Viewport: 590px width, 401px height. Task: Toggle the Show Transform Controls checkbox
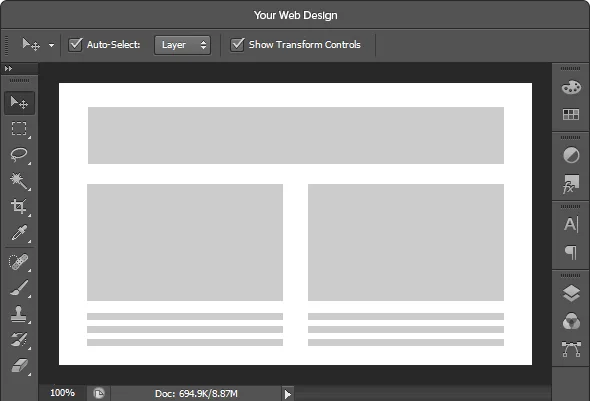click(x=237, y=44)
